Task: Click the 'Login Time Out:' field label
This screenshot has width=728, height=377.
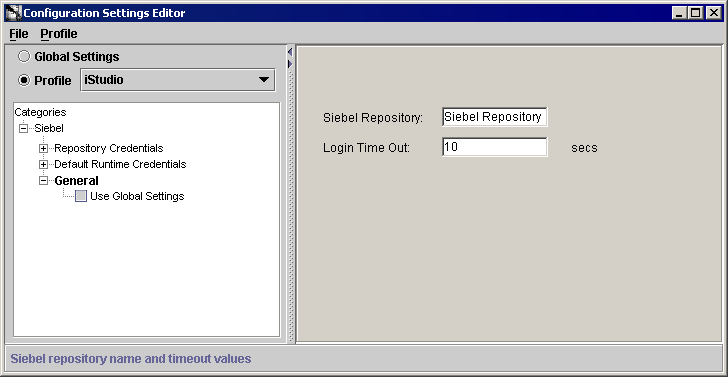Action: click(366, 148)
